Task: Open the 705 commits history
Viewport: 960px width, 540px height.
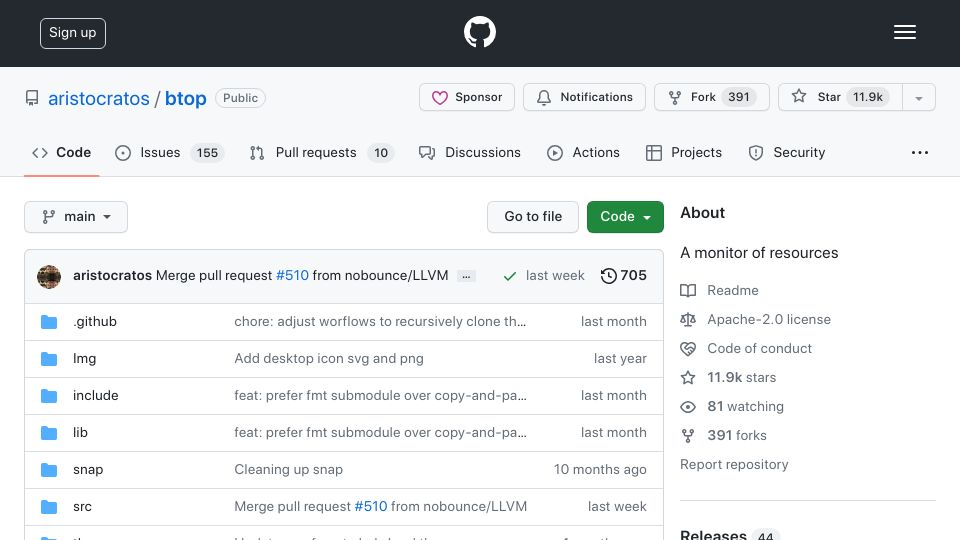Action: click(623, 276)
